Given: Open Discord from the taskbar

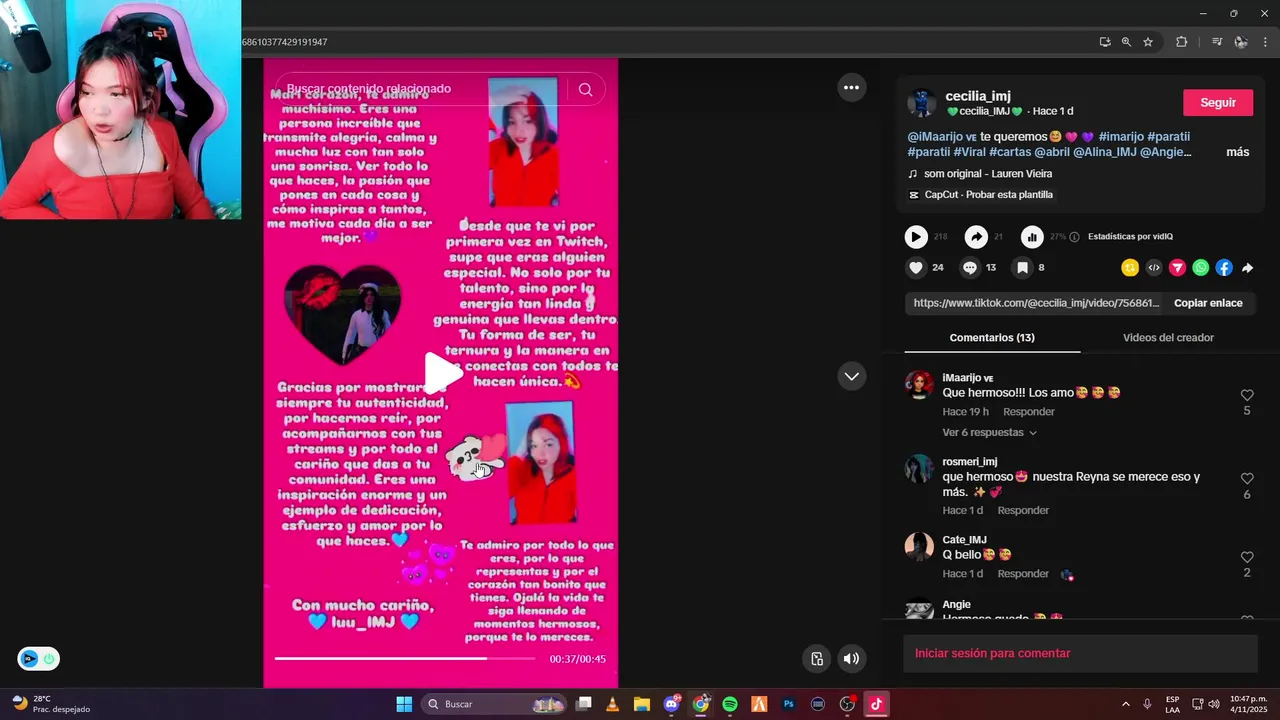Looking at the screenshot, I should coord(672,704).
